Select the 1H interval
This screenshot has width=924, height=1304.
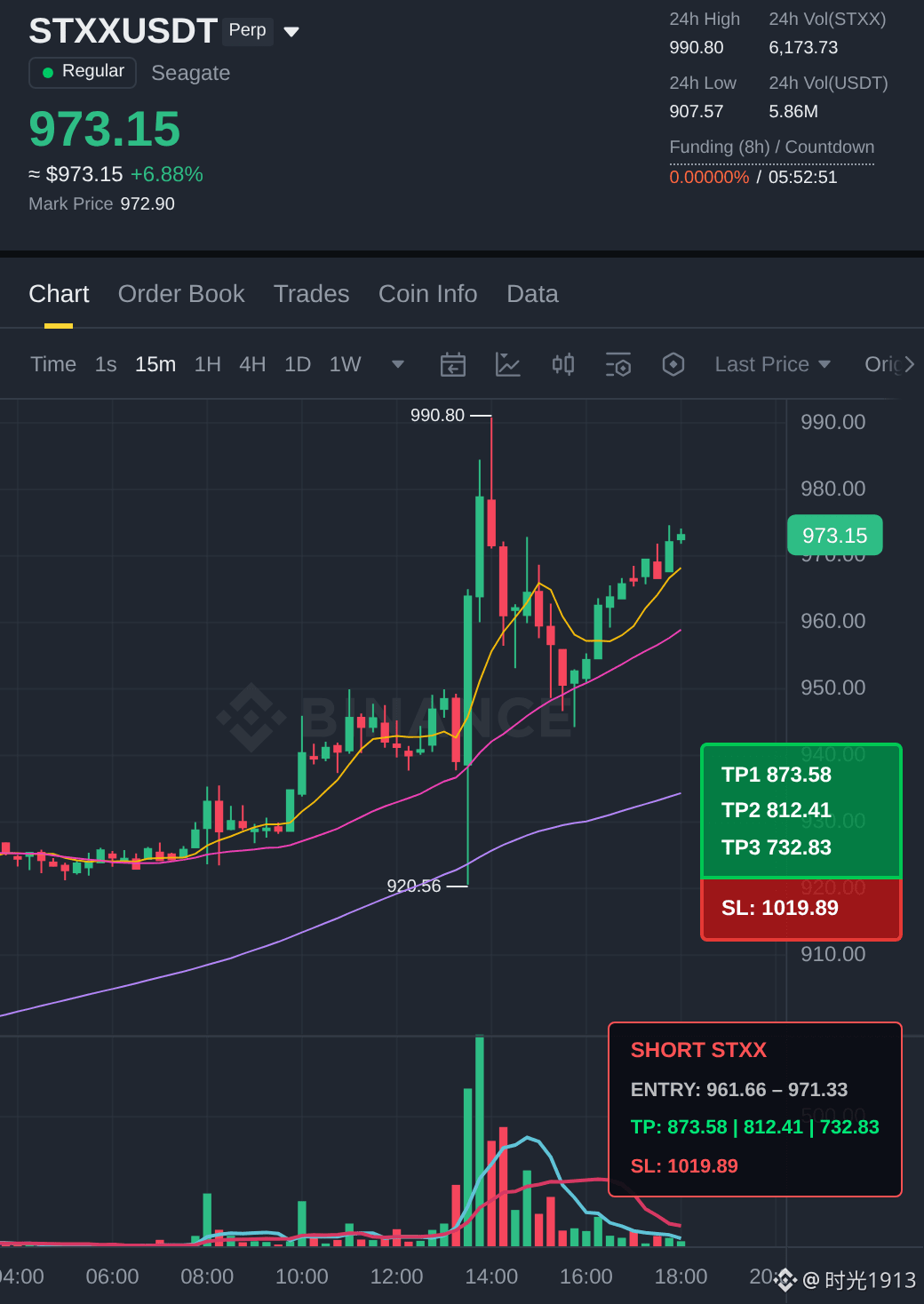click(x=207, y=364)
